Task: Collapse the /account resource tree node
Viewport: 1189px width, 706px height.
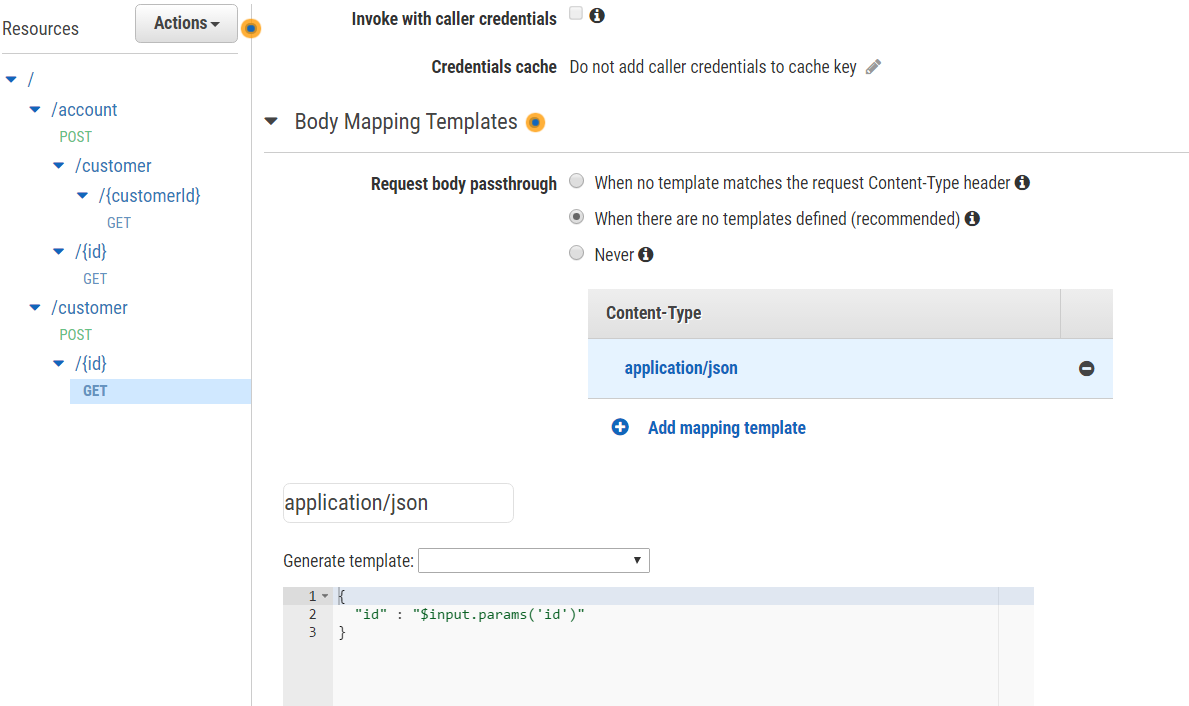Action: point(35,110)
